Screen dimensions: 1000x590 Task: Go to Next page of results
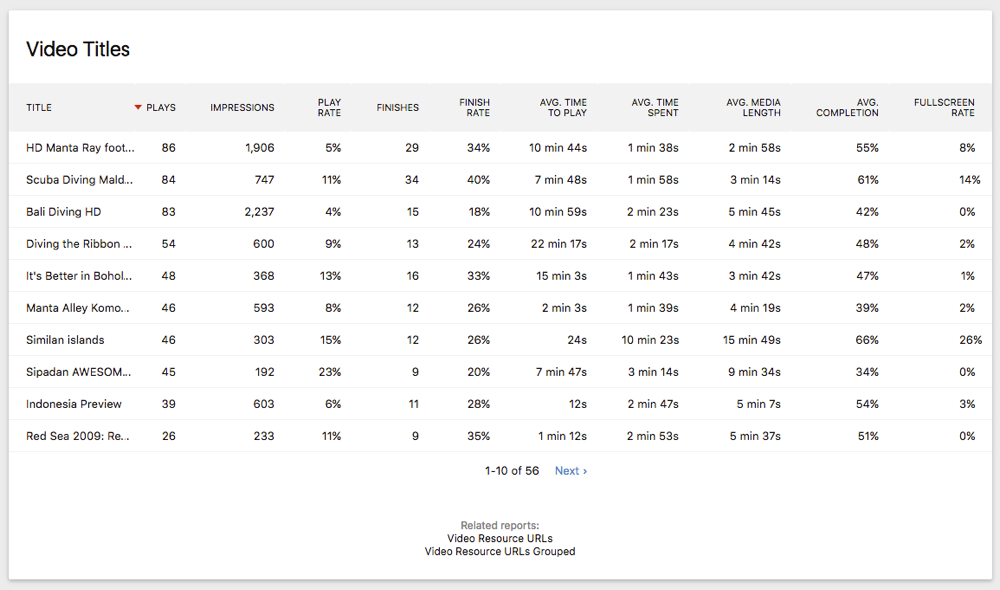coord(570,471)
